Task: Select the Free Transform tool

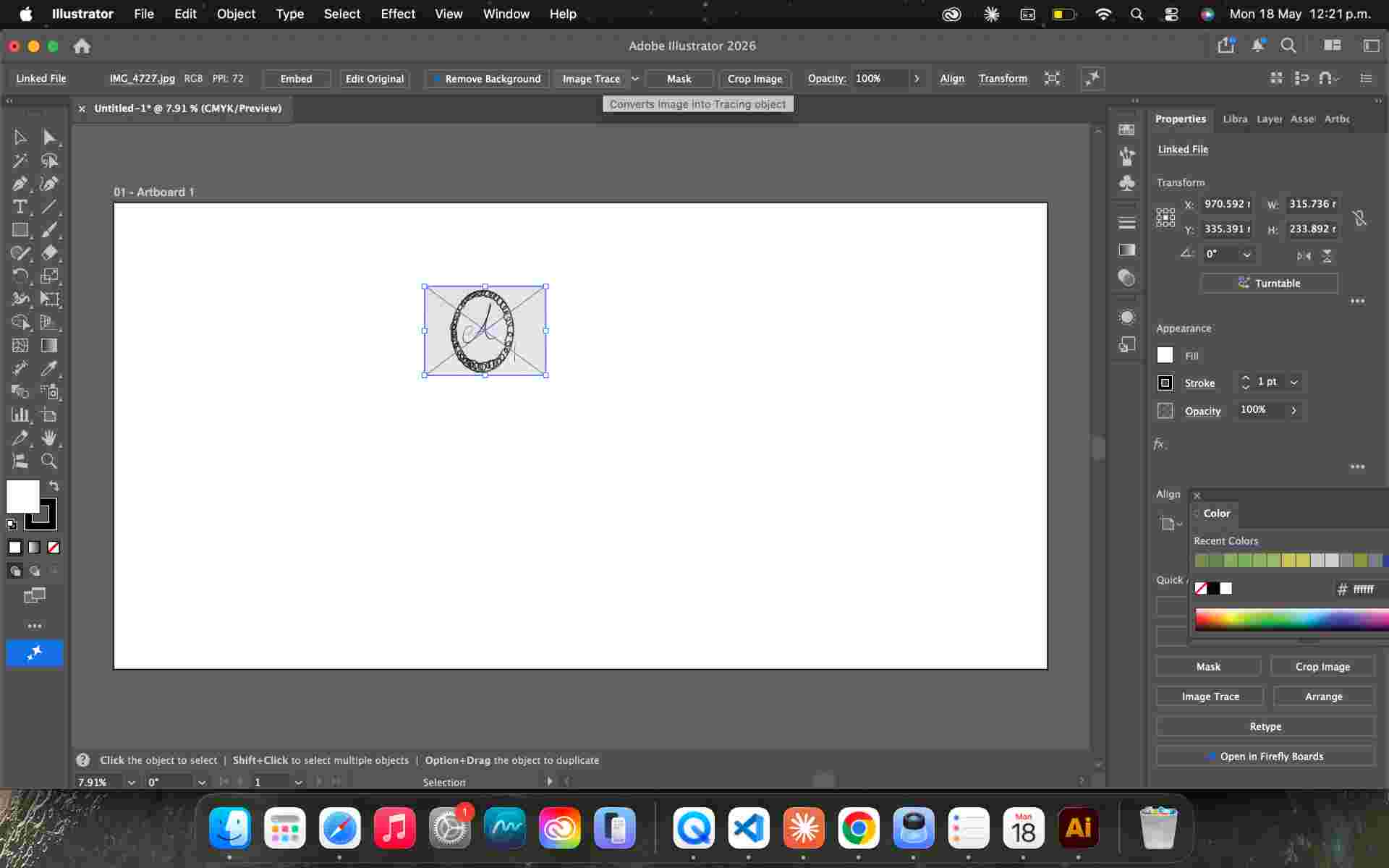Action: coord(49,299)
